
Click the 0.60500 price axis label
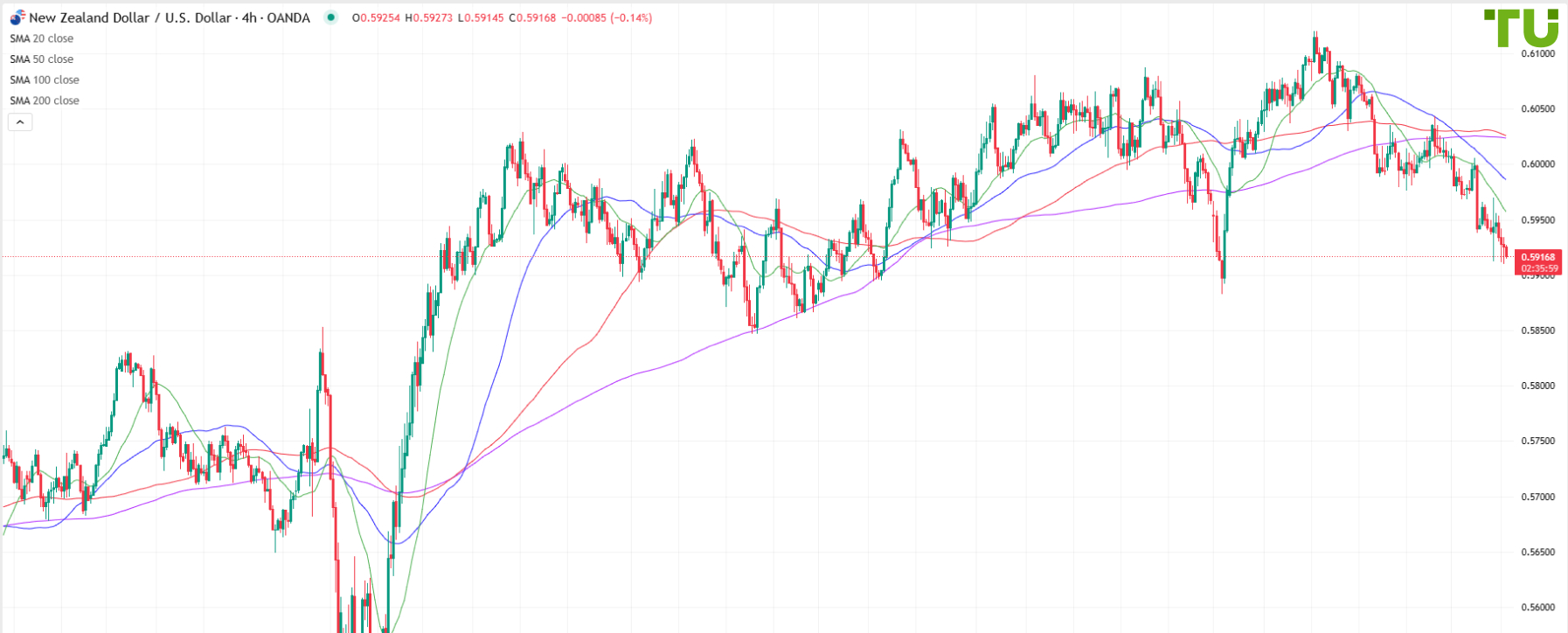click(x=1538, y=109)
